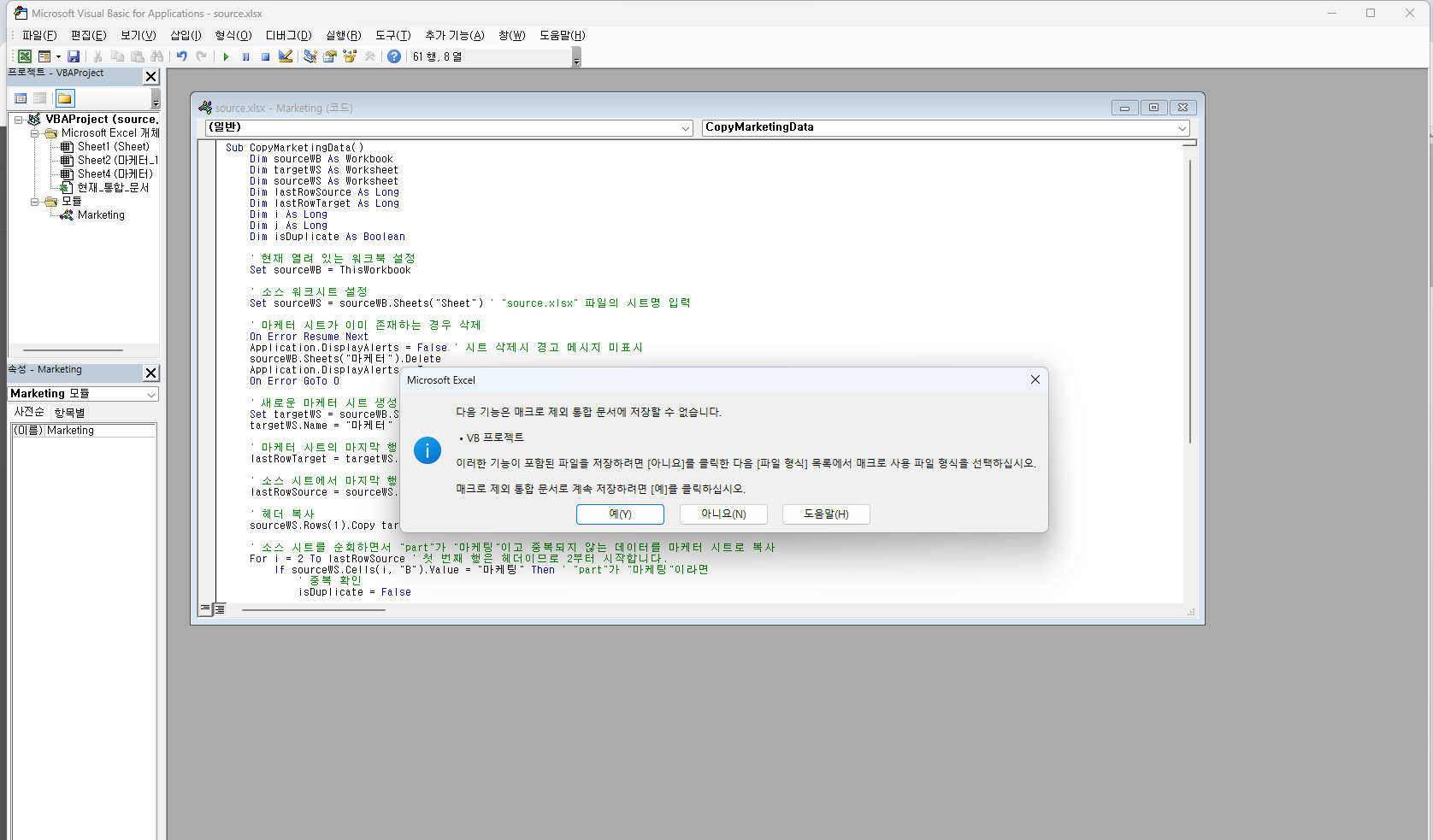Open the 보기(V) menu

(x=139, y=35)
